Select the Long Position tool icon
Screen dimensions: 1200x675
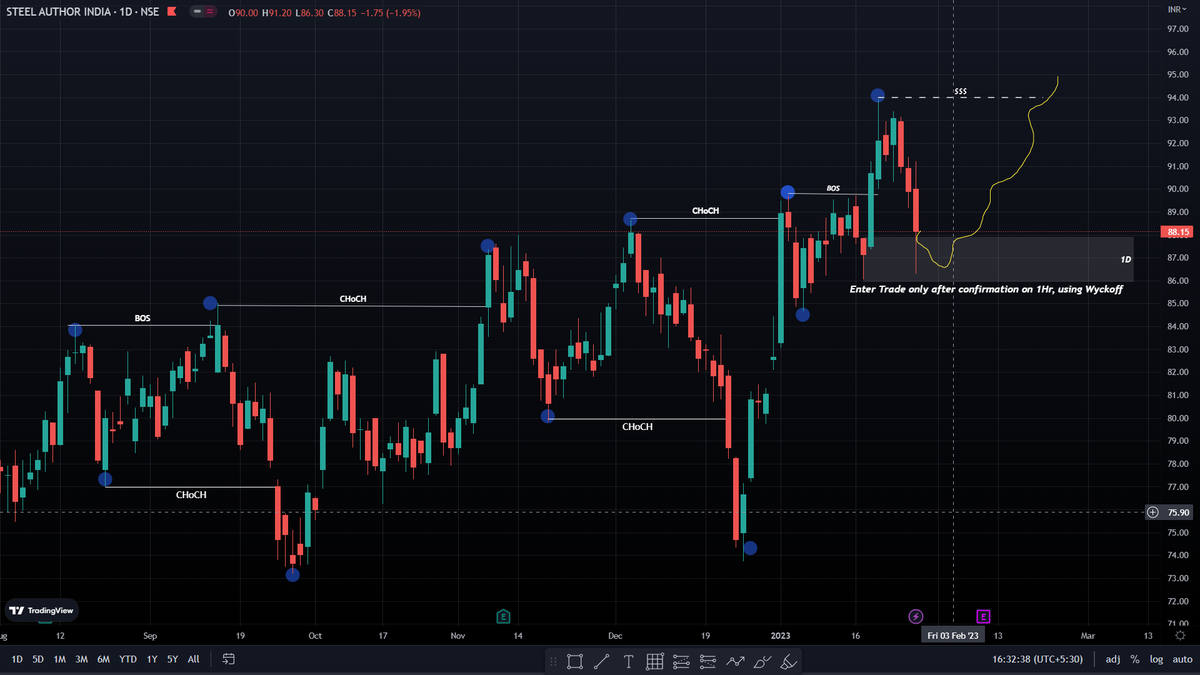(682, 661)
